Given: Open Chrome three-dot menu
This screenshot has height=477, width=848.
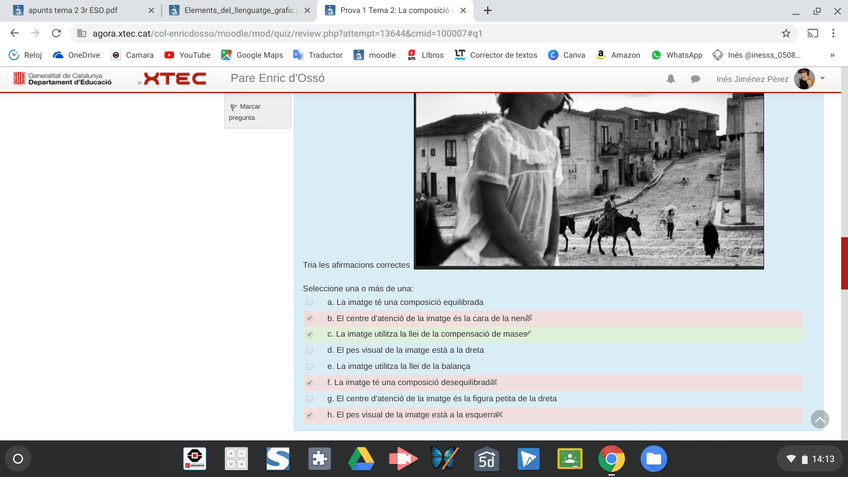Looking at the screenshot, I should coord(833,33).
